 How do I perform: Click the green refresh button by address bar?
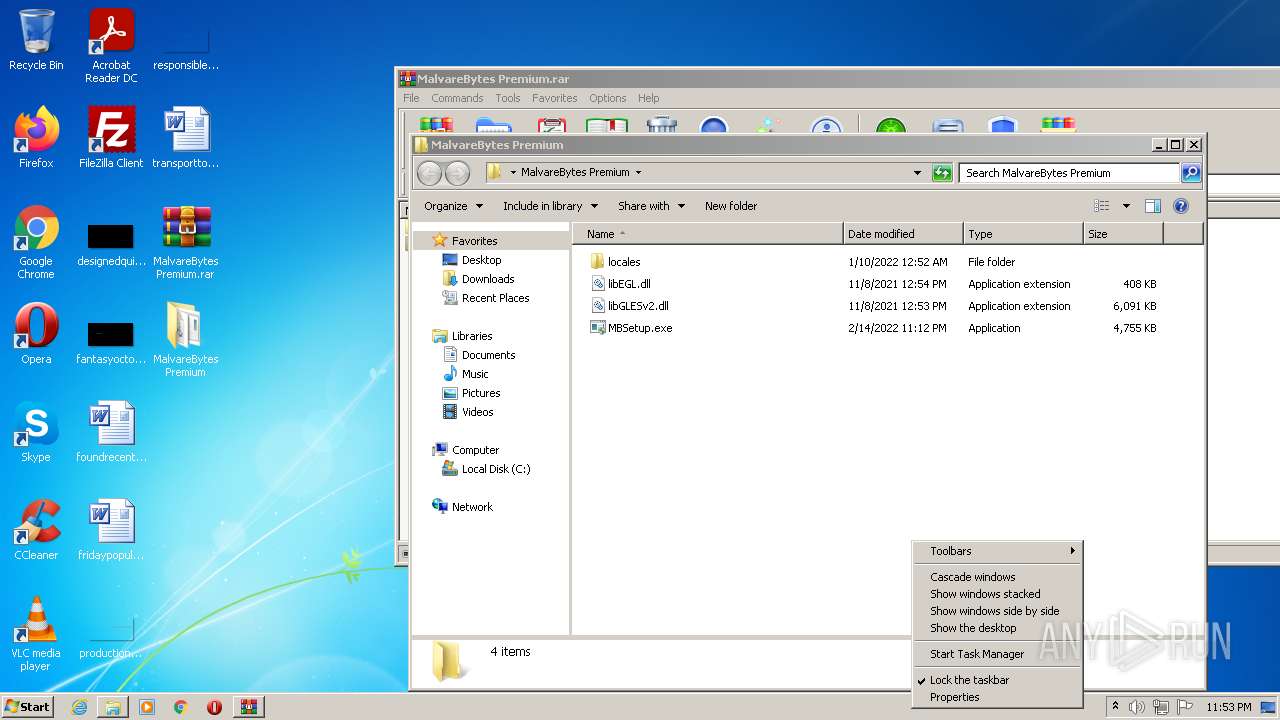(x=942, y=173)
